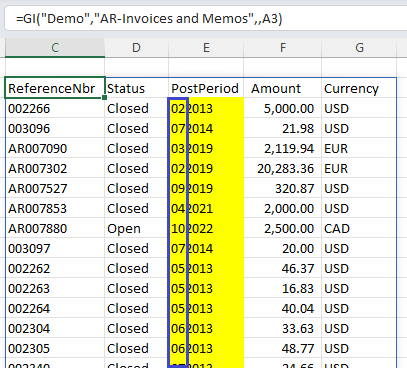Select amount 2,000.00 cell

pyautogui.click(x=283, y=208)
